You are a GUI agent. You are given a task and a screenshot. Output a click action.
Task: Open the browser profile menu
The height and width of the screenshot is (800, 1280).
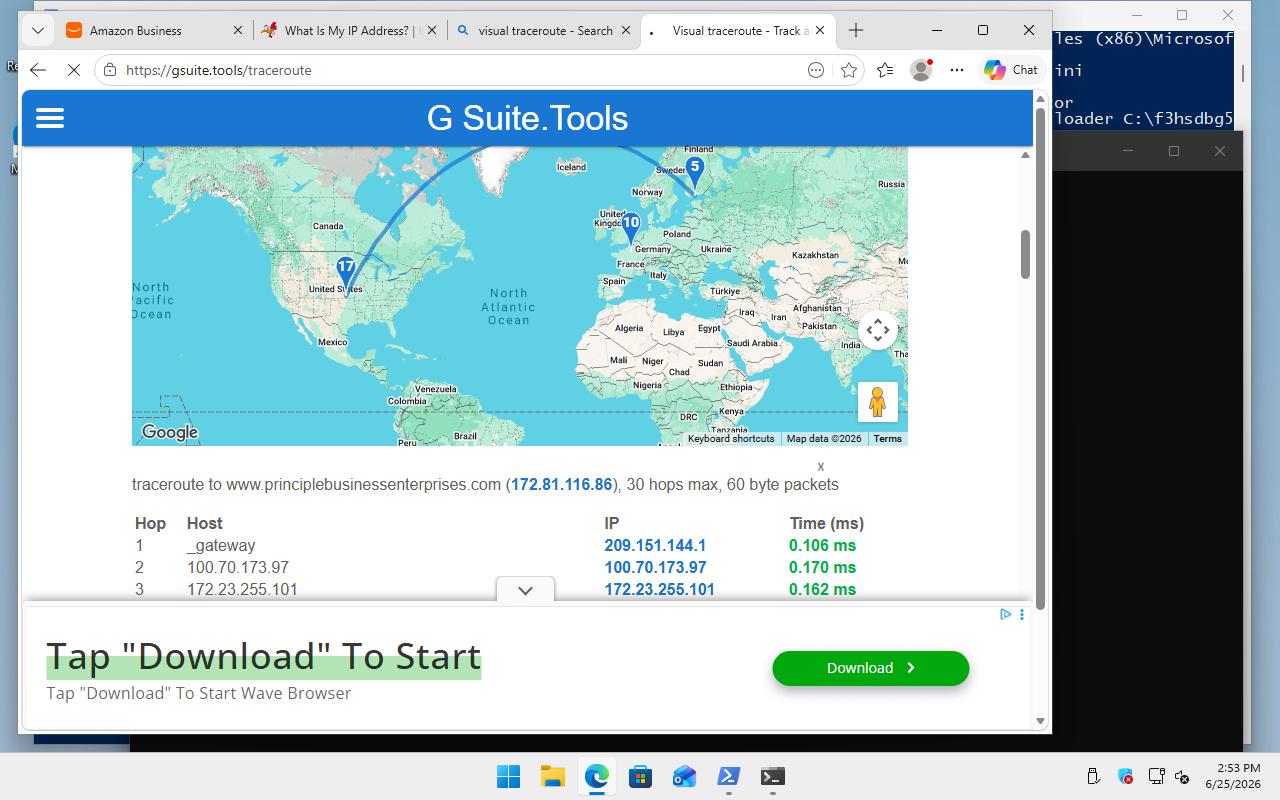point(921,70)
